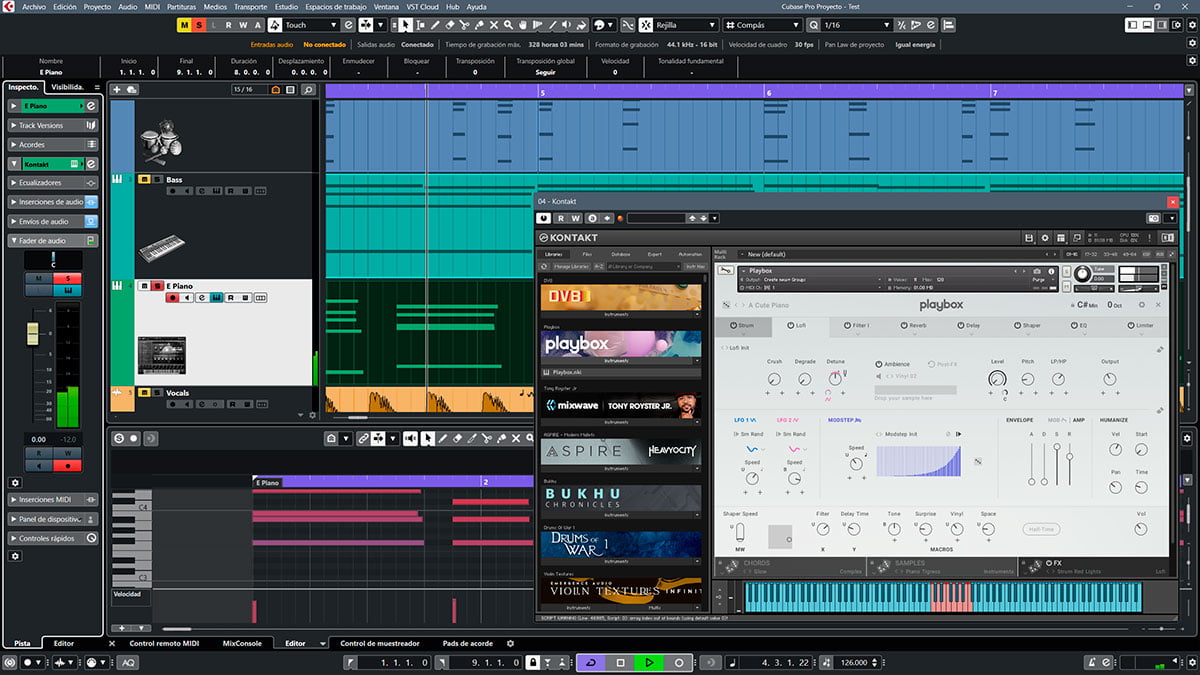Open the track search magnifier in track list
This screenshot has height=675, width=1200.
(307, 90)
